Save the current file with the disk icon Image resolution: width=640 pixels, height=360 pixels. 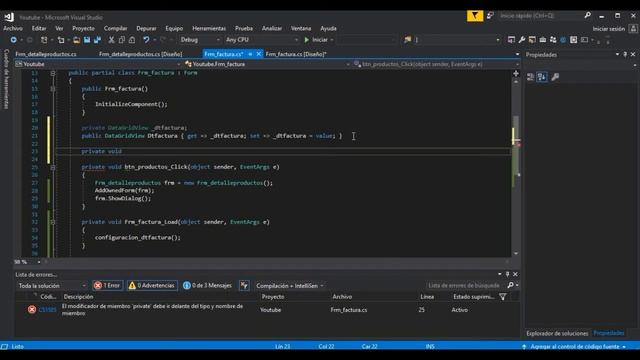click(x=87, y=40)
